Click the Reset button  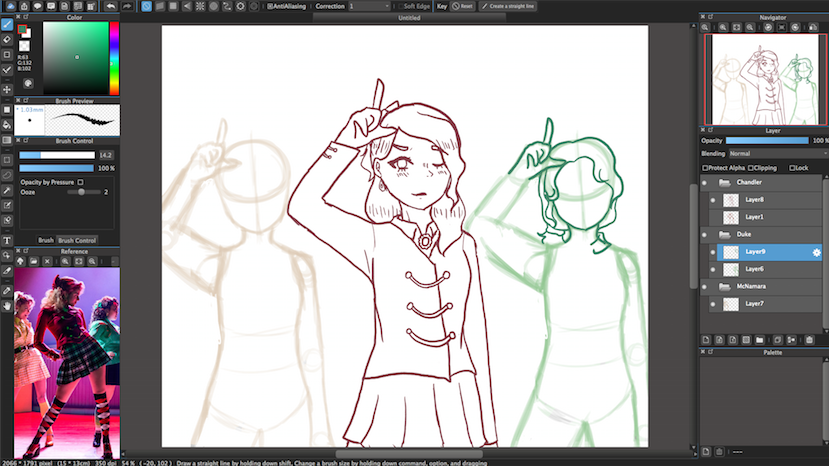tap(463, 6)
